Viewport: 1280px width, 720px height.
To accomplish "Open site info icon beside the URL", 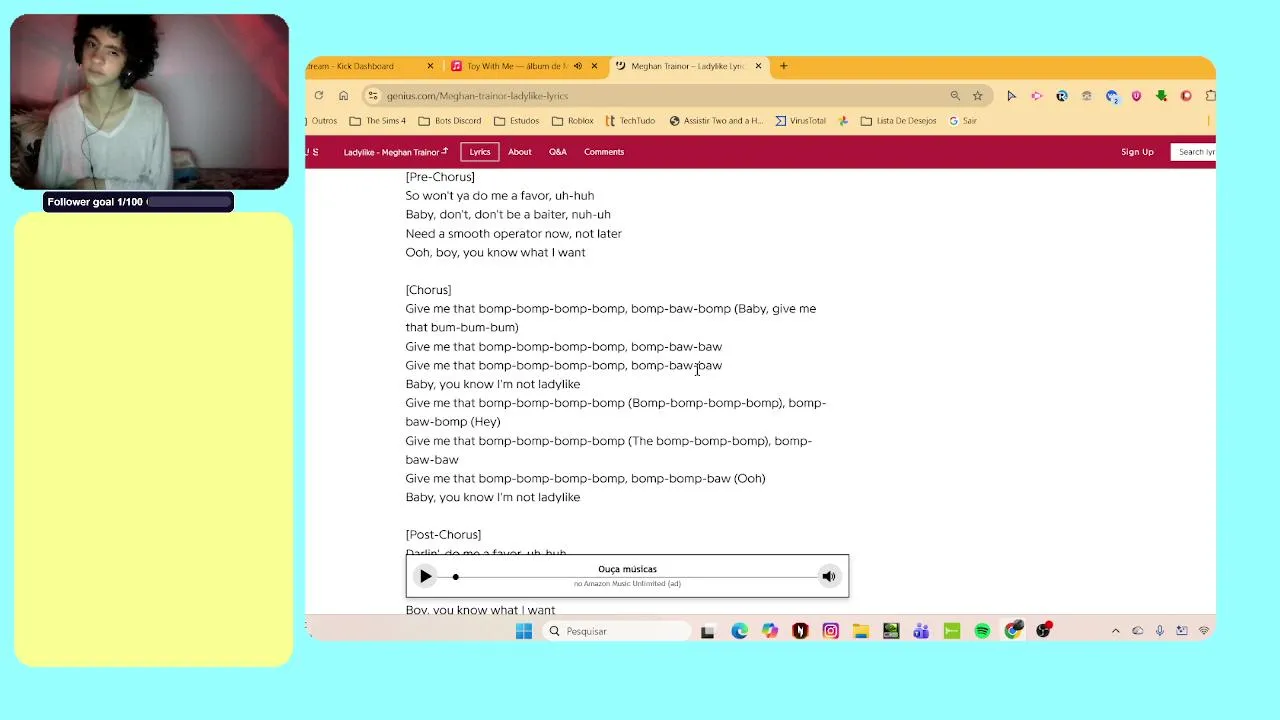I will 373,96.
